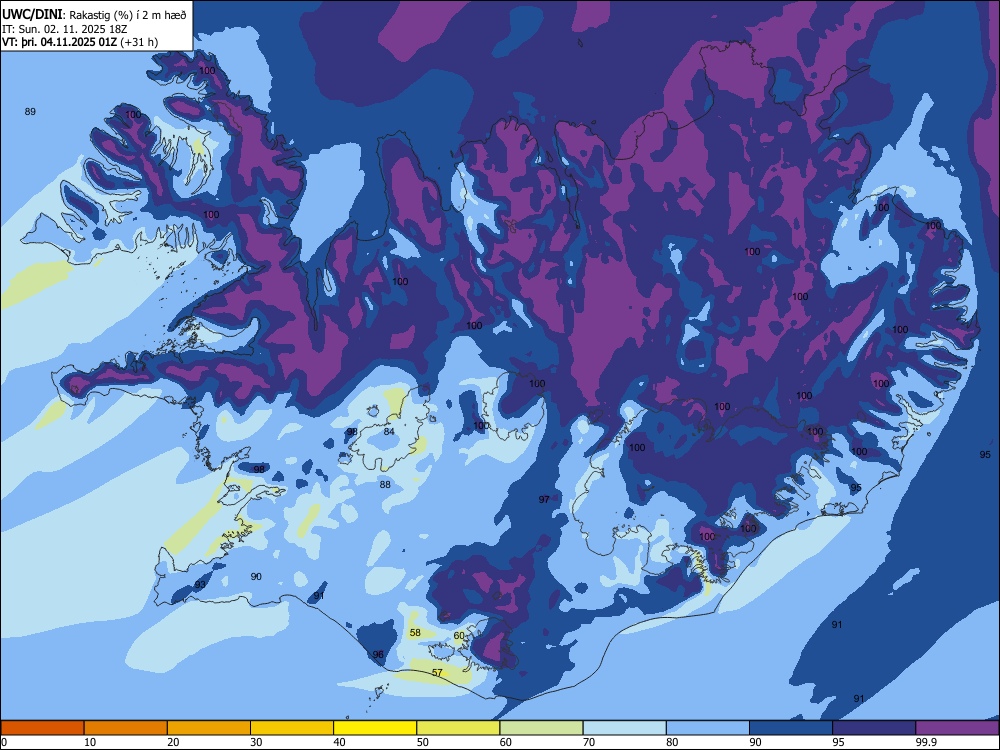Pick the pale yellow 50–60 legend swatch

tap(459, 728)
